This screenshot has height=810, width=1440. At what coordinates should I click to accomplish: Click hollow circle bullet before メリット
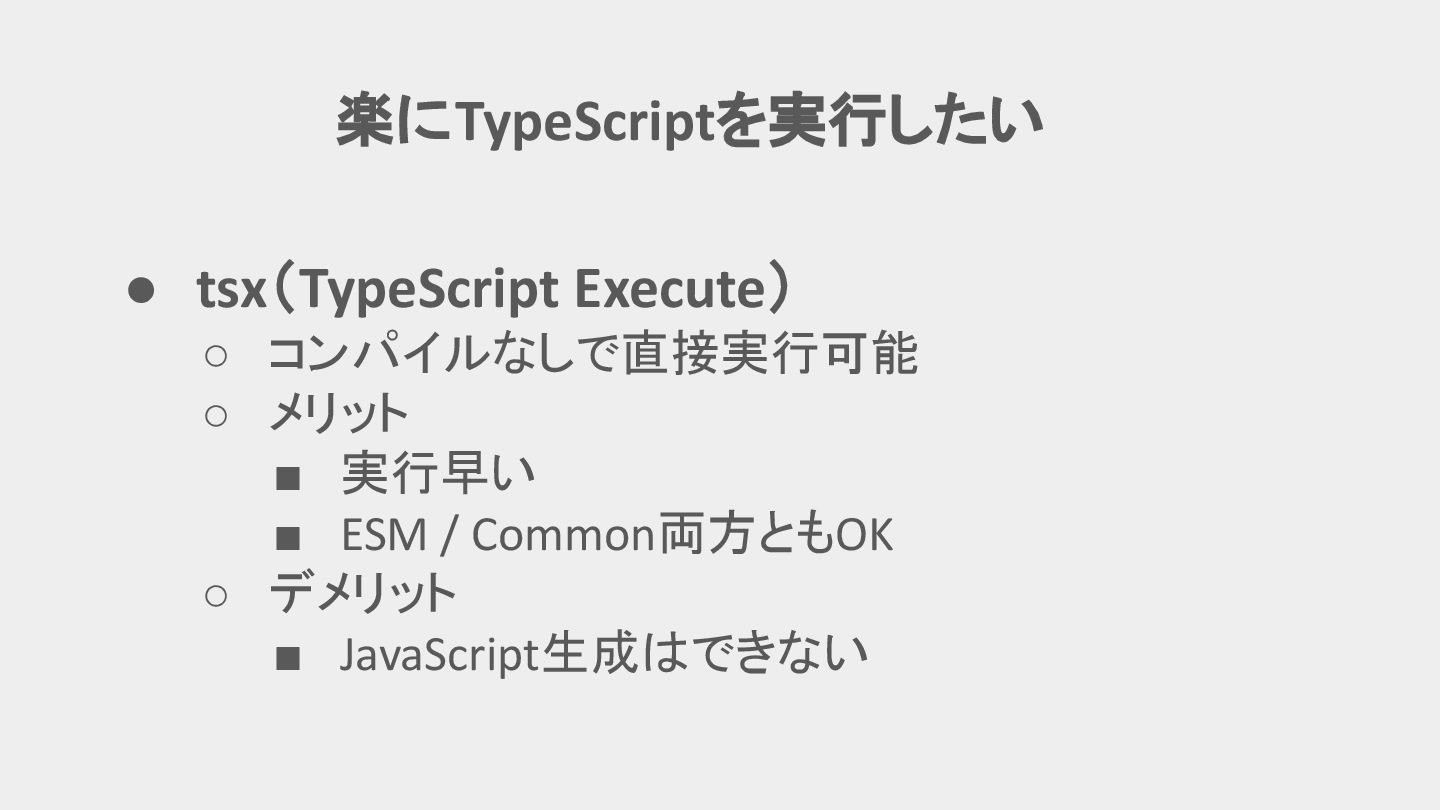pyautogui.click(x=217, y=415)
